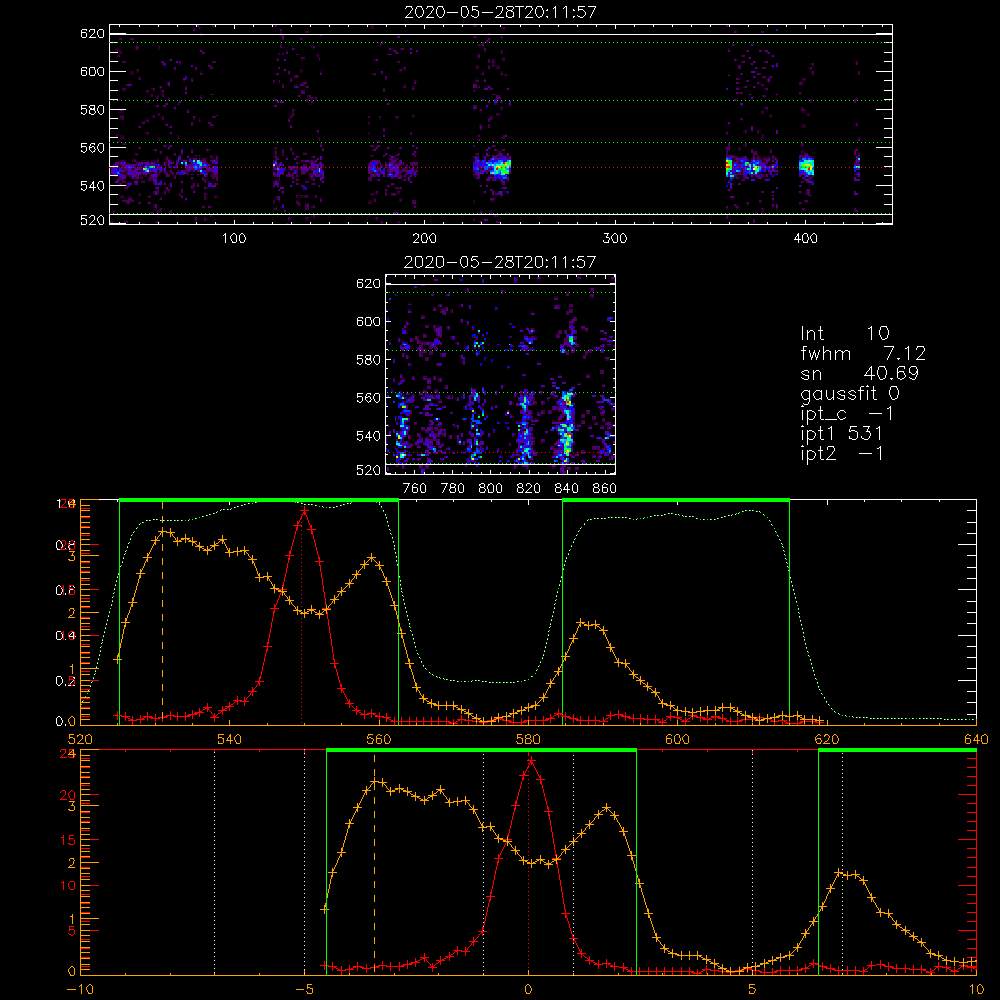Click the top plot title 2020-05-28T20:11:57
Screen dimensions: 1000x1000
(x=501, y=12)
